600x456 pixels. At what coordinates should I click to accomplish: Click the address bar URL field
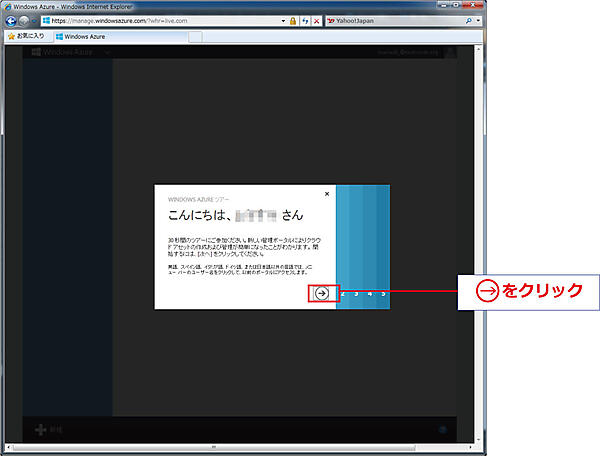point(161,21)
